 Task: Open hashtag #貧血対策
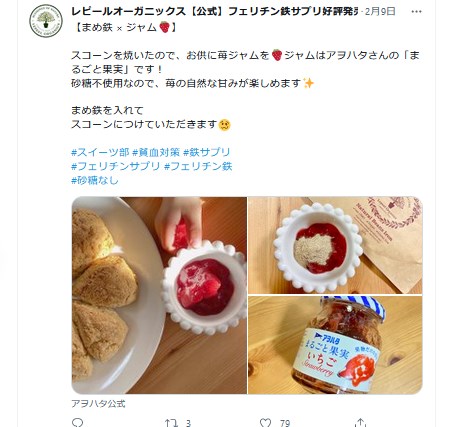click(156, 152)
